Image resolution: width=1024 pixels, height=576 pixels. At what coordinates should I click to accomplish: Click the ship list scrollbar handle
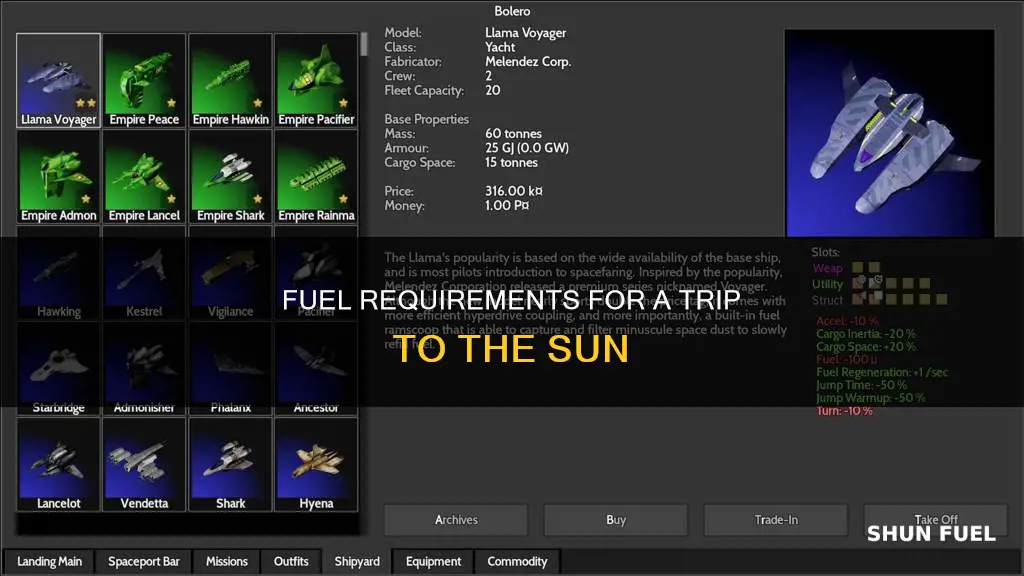coord(364,44)
